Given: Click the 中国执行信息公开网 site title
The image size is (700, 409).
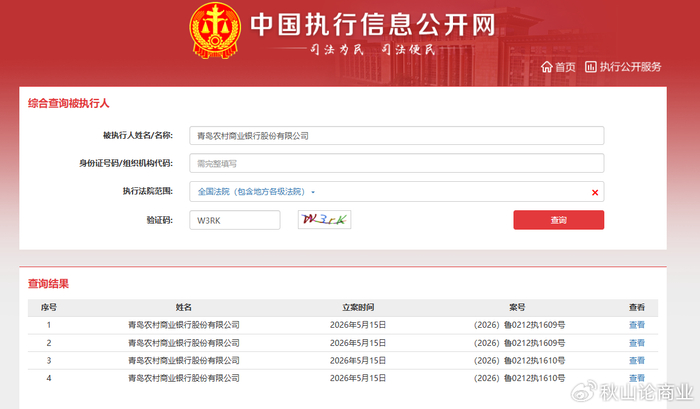Looking at the screenshot, I should [x=373, y=25].
